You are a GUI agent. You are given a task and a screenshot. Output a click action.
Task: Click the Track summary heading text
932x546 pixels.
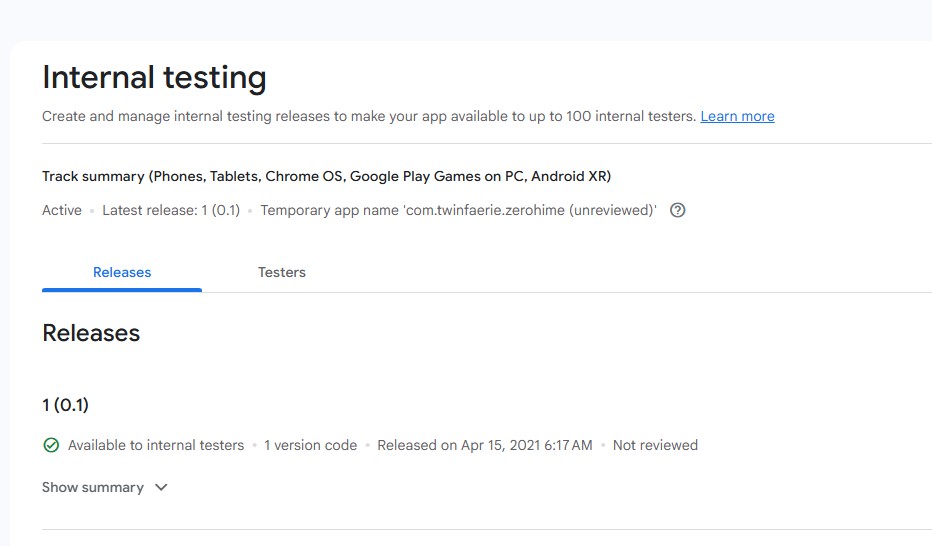326,176
